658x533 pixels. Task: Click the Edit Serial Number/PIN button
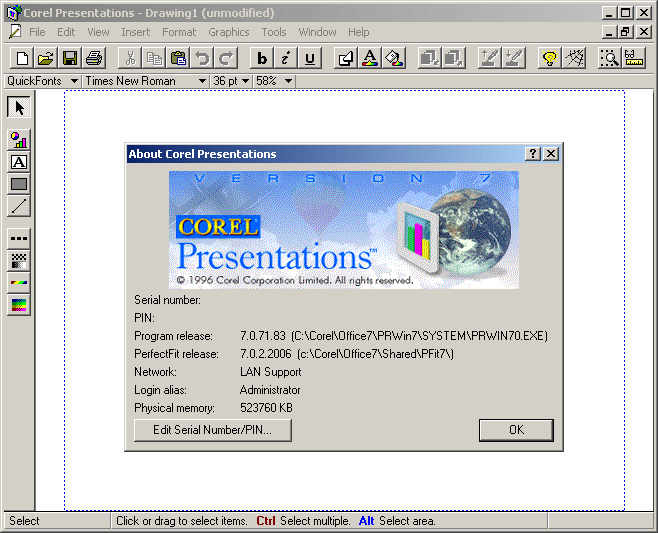pyautogui.click(x=212, y=430)
